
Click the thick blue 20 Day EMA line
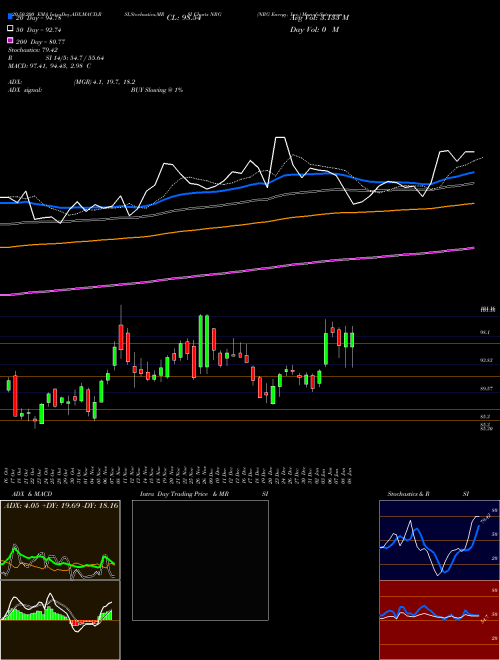point(236,188)
